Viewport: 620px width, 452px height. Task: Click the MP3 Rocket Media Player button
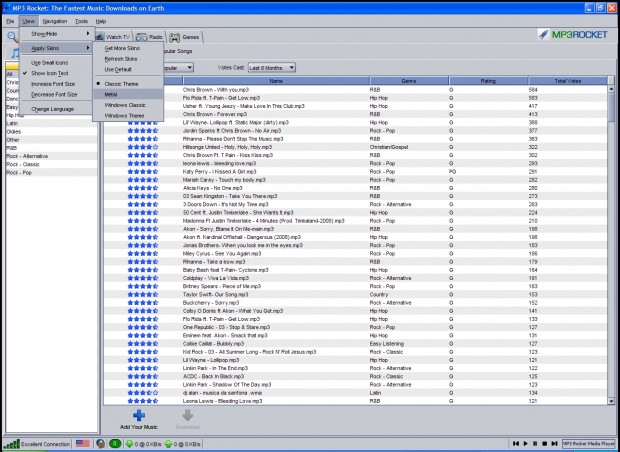589,444
